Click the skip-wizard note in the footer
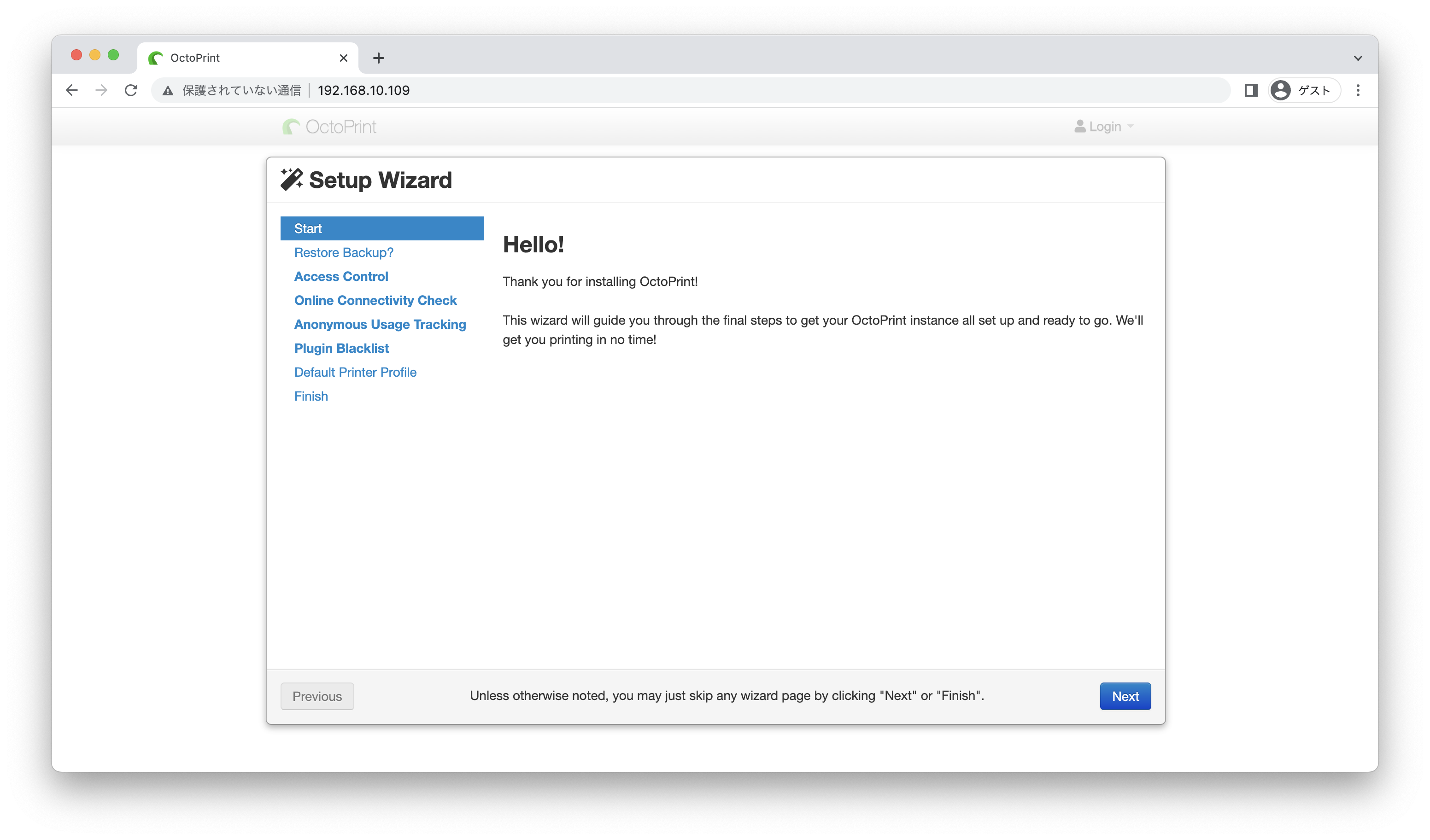The height and width of the screenshot is (840, 1430). [727, 695]
